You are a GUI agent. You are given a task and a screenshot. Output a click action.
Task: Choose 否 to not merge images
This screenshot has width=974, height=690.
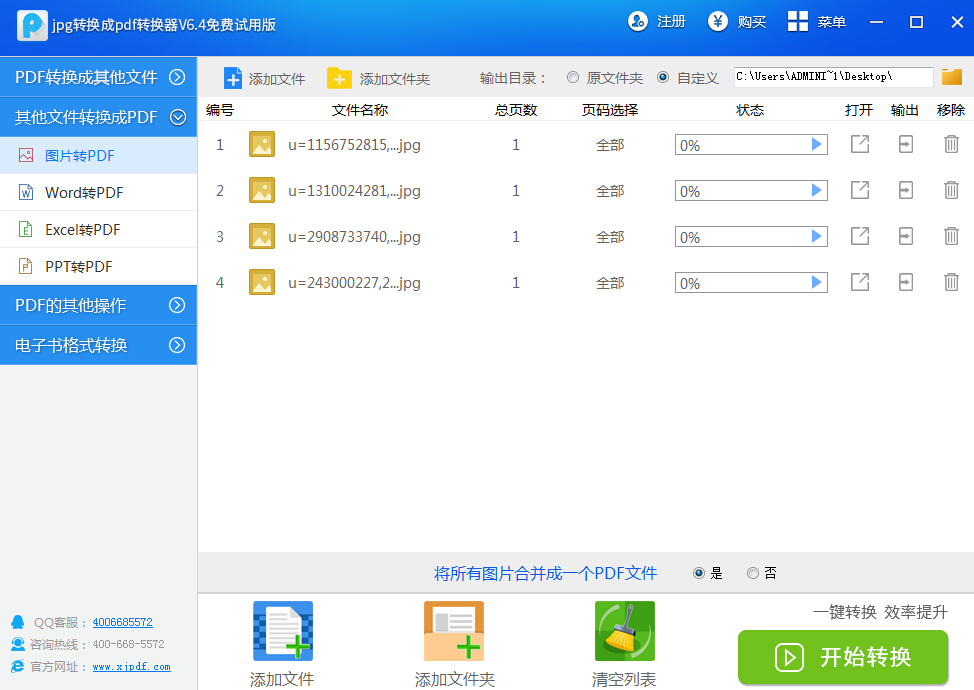(x=752, y=573)
